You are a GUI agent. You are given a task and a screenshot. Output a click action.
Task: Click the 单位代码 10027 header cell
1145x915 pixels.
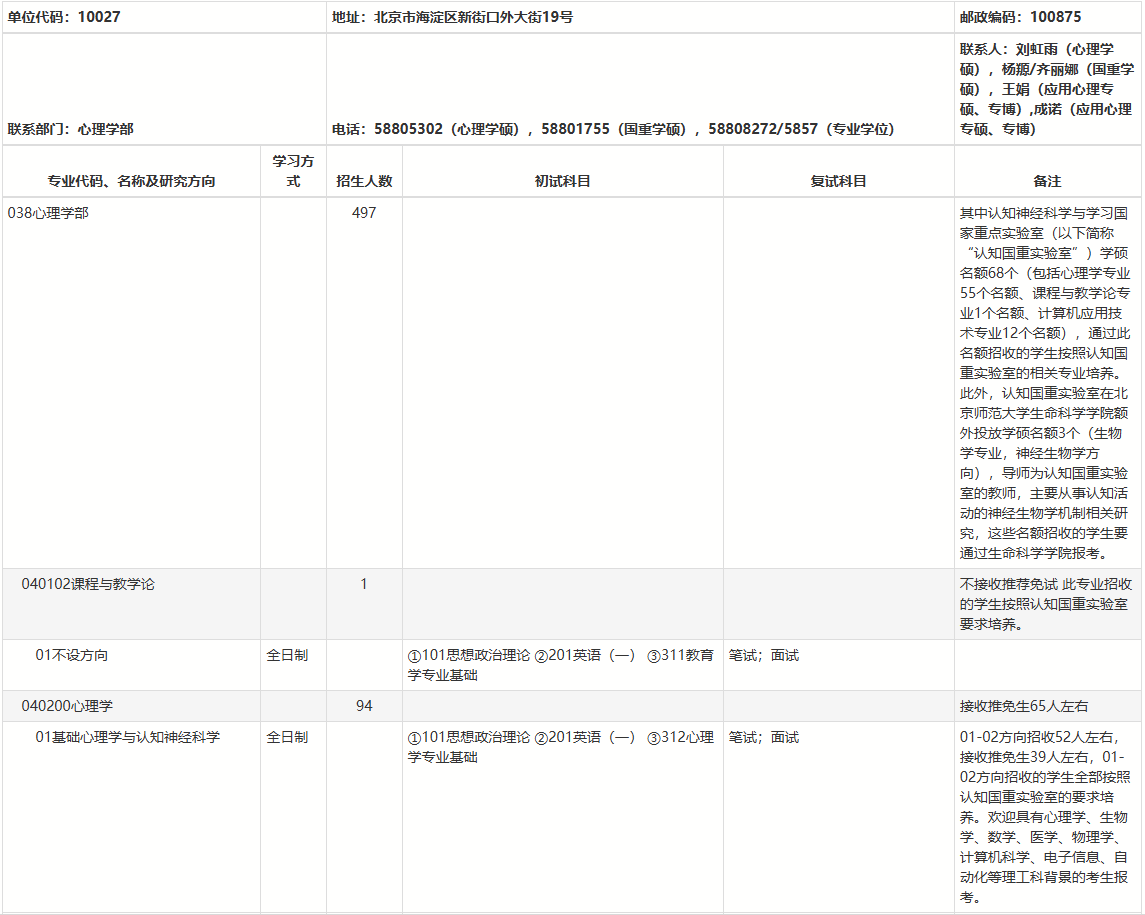point(64,17)
